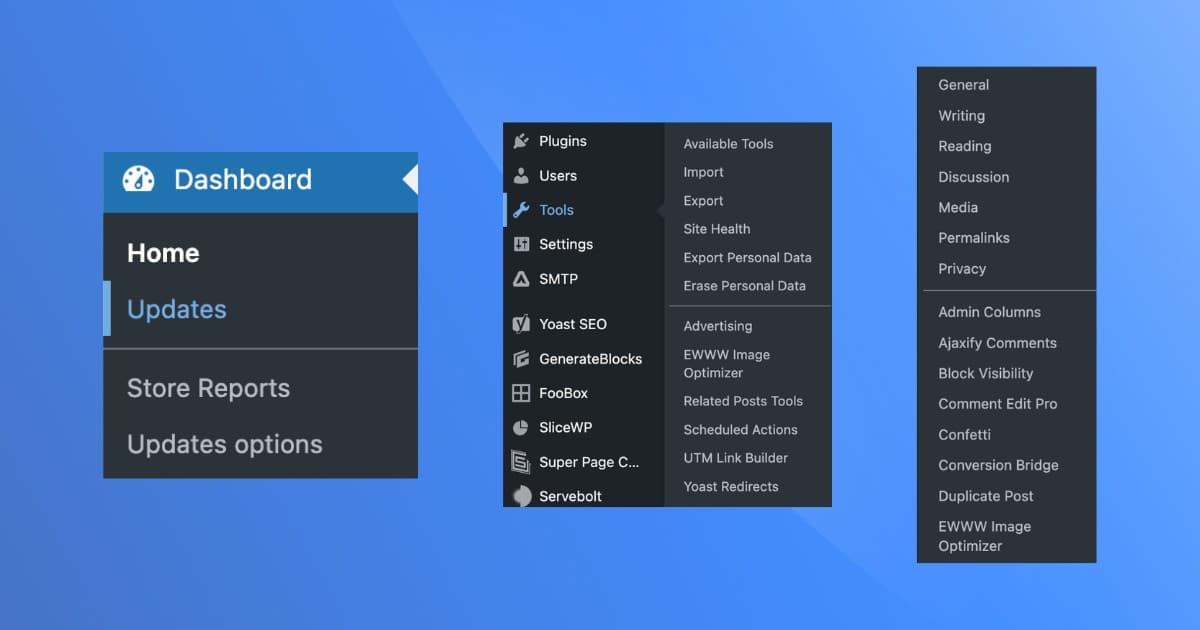Click the Super Page Cache icon
Image resolution: width=1200 pixels, height=630 pixels.
(521, 461)
